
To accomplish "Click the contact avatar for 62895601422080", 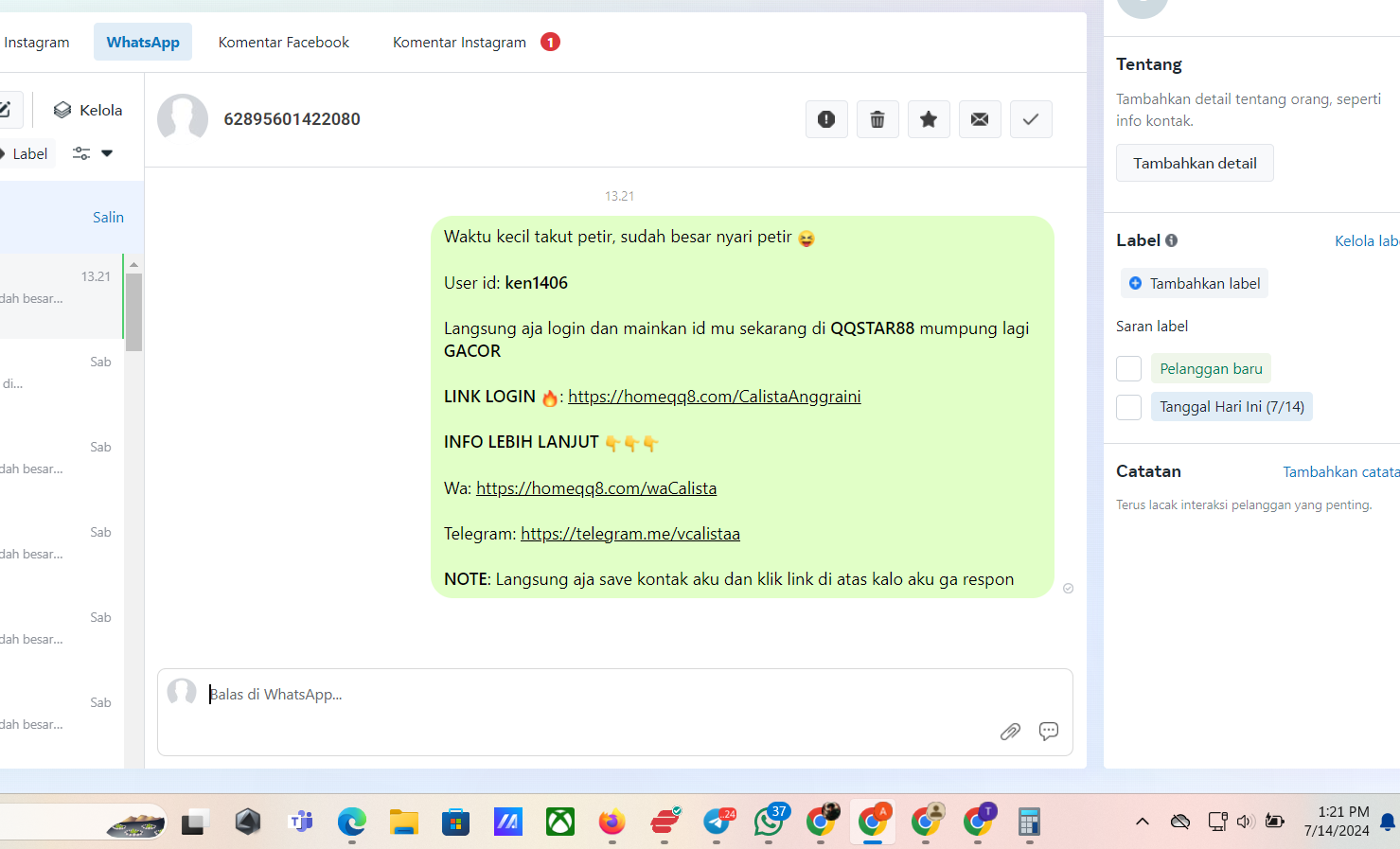I will (x=183, y=119).
